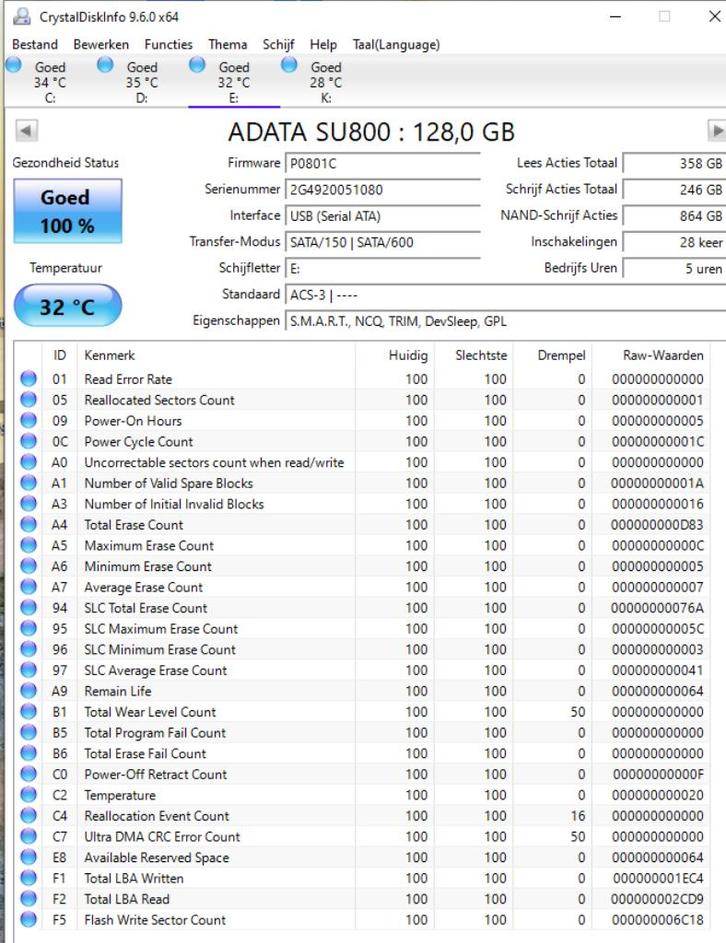The height and width of the screenshot is (943, 726).
Task: Select the Total Program Fail Count row
Action: point(362,733)
